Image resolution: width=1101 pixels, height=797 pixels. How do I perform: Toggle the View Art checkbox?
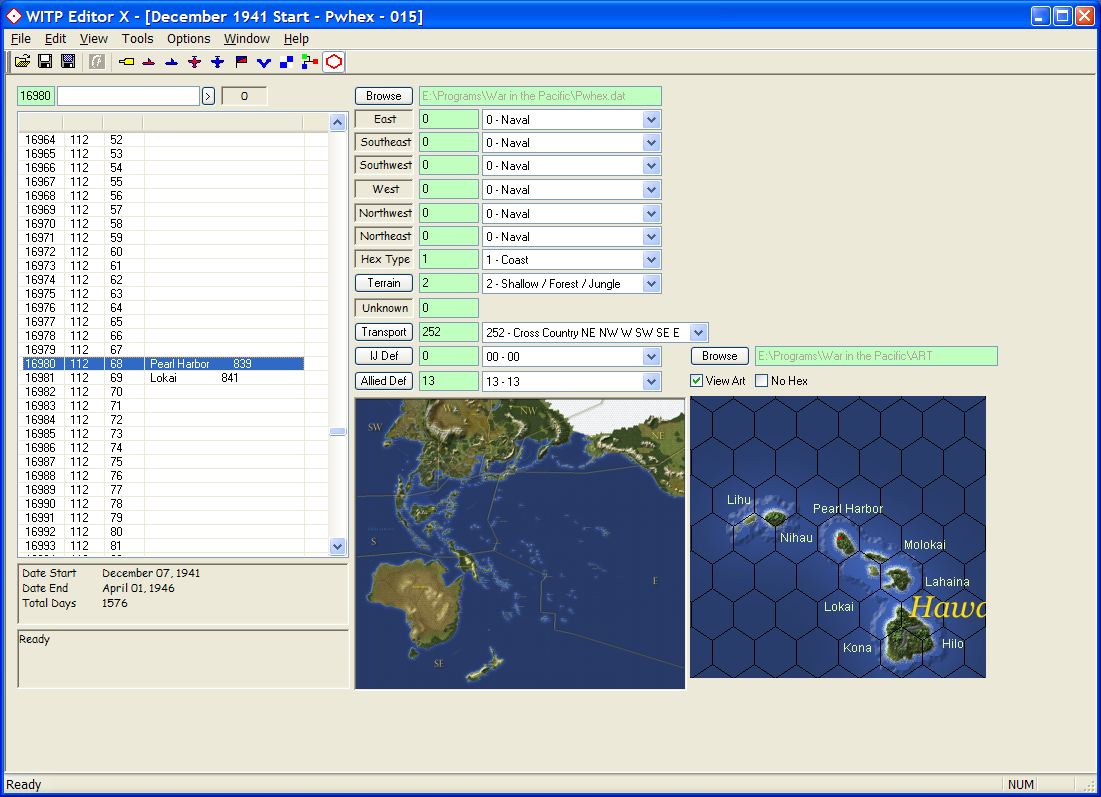697,381
